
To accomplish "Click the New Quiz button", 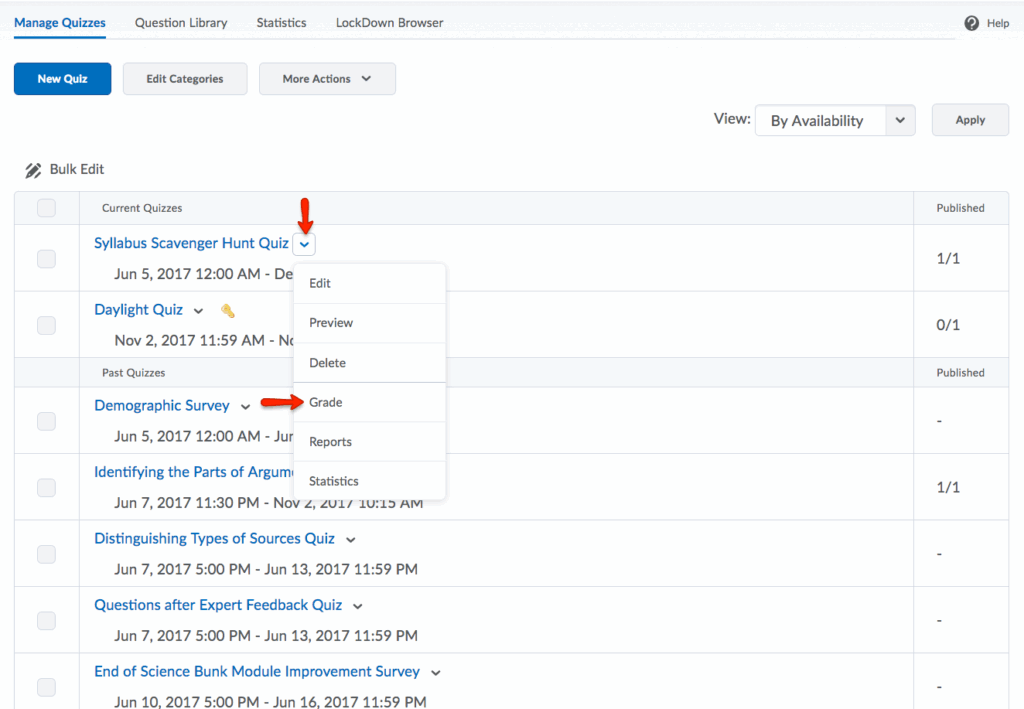I will point(62,79).
